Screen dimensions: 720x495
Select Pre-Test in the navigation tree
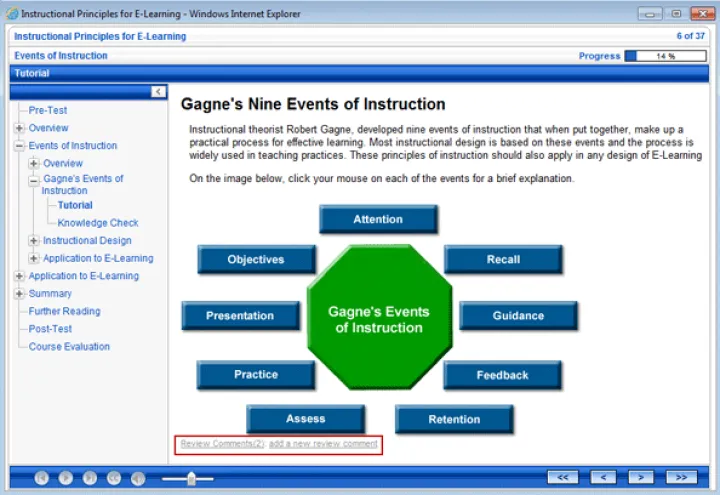point(48,110)
